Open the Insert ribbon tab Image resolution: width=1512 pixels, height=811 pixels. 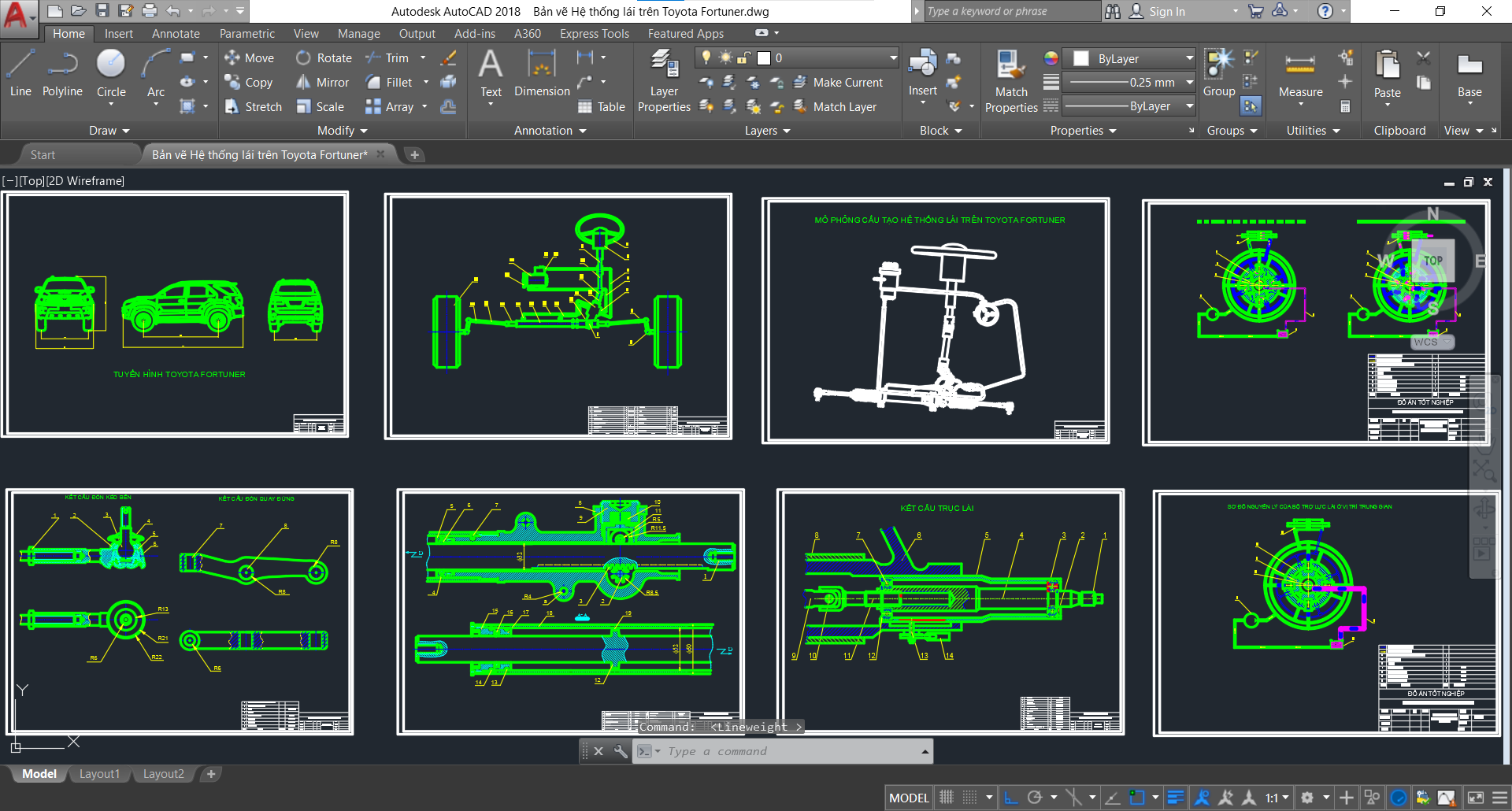click(x=118, y=33)
